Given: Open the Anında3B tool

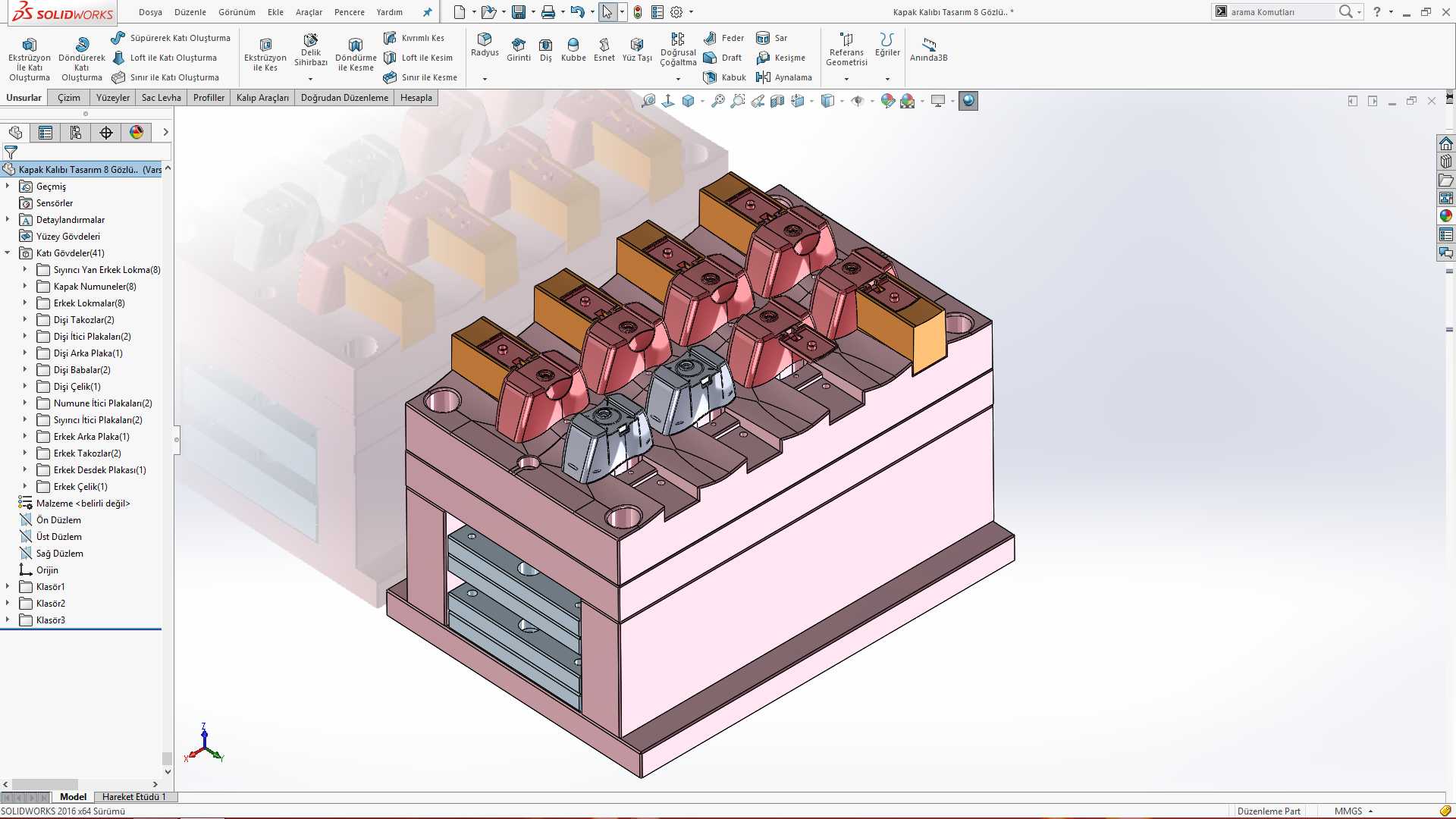Looking at the screenshot, I should coord(929,50).
